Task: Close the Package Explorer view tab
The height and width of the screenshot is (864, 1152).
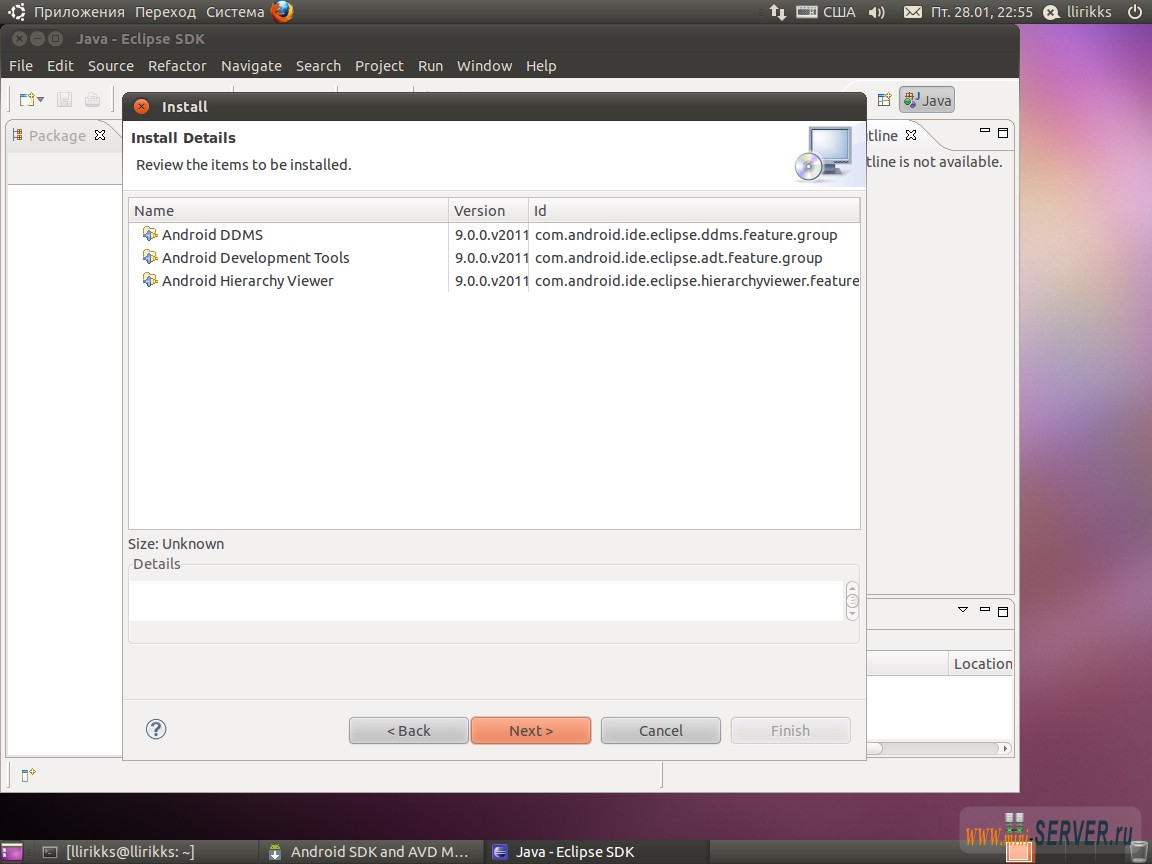Action: (100, 134)
